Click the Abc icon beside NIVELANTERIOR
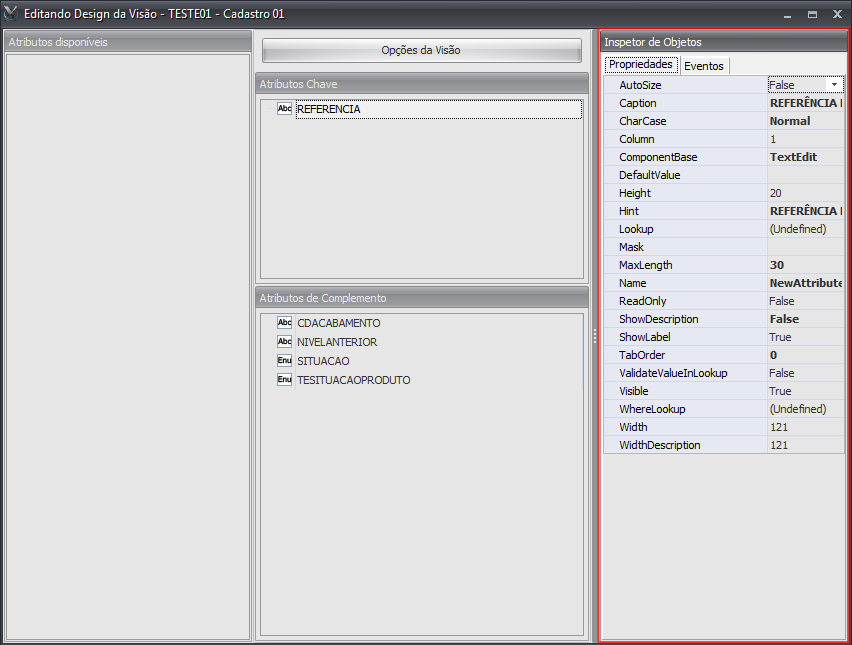852x645 pixels. click(x=284, y=342)
